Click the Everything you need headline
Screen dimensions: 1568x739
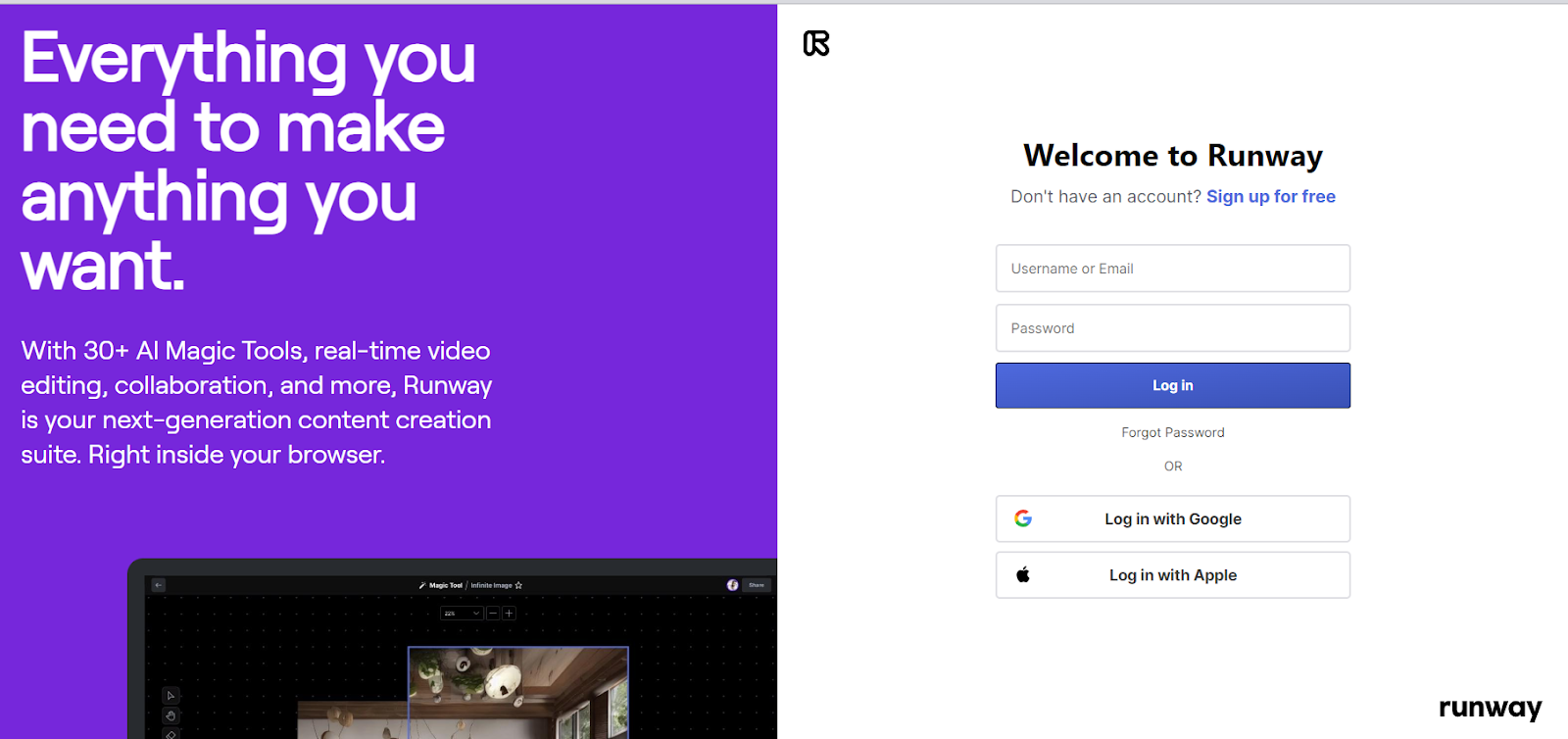pos(249,162)
